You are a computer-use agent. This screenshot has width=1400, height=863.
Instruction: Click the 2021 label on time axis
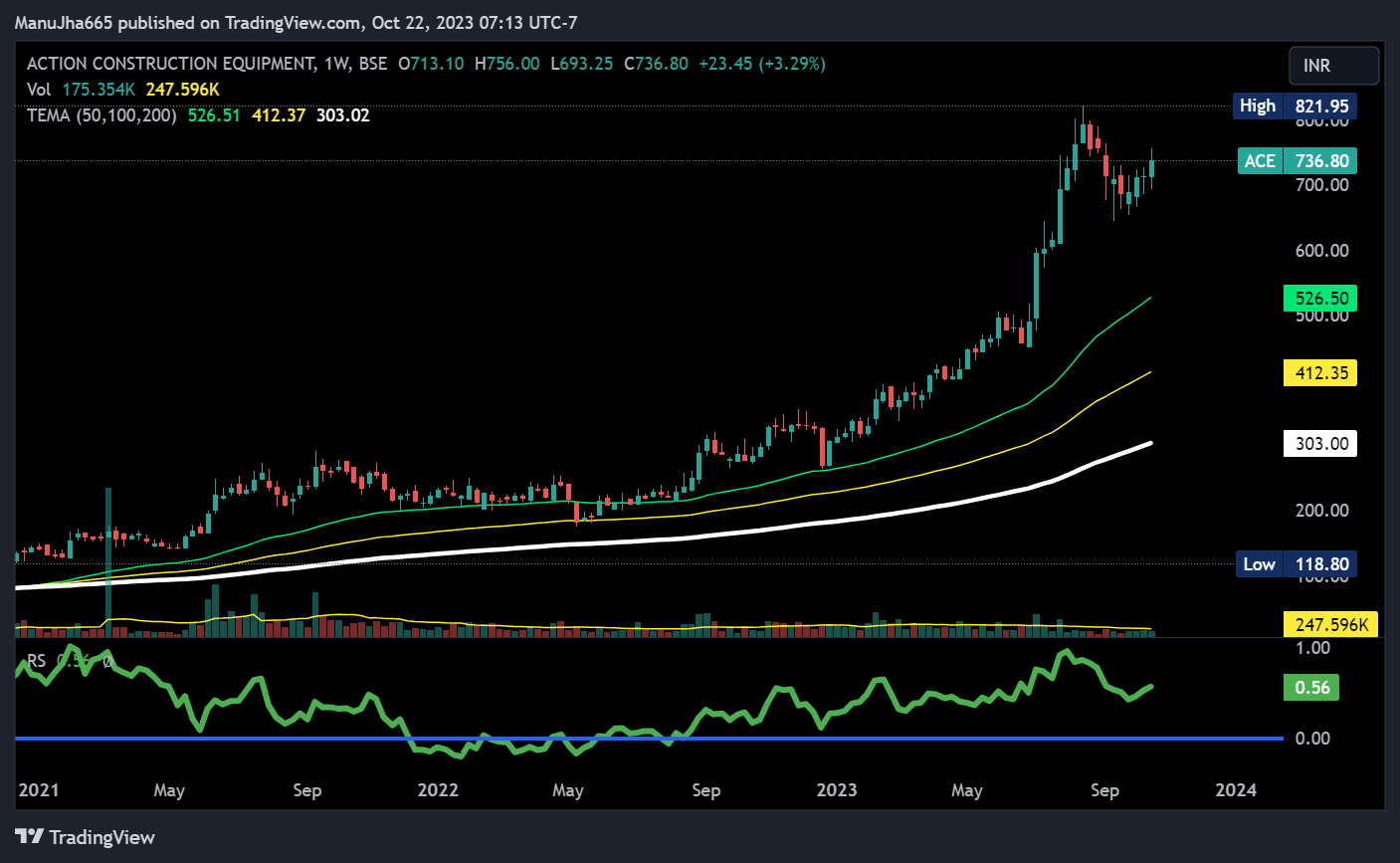click(x=39, y=790)
